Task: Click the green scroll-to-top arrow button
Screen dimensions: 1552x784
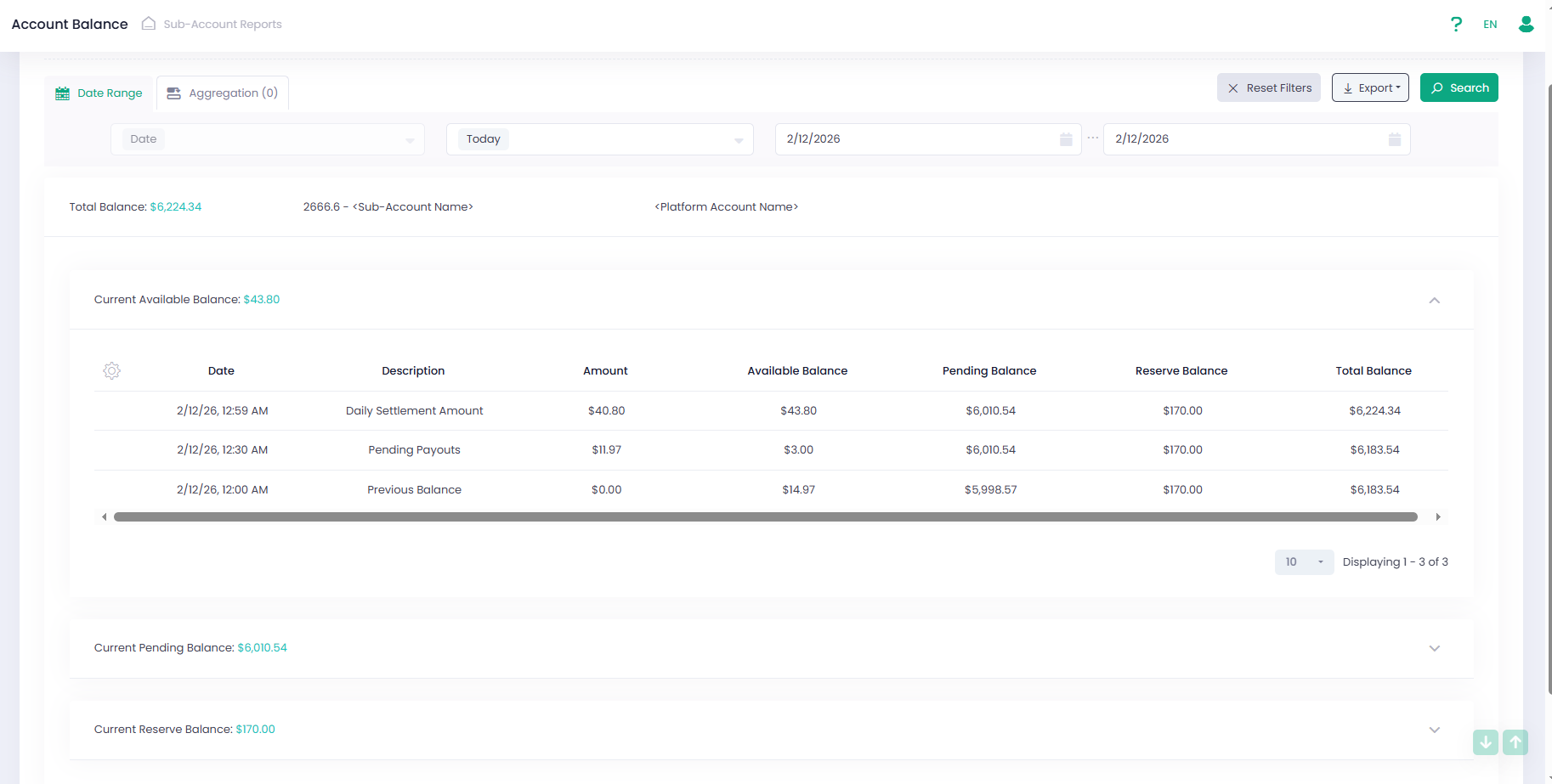Action: click(x=1515, y=742)
